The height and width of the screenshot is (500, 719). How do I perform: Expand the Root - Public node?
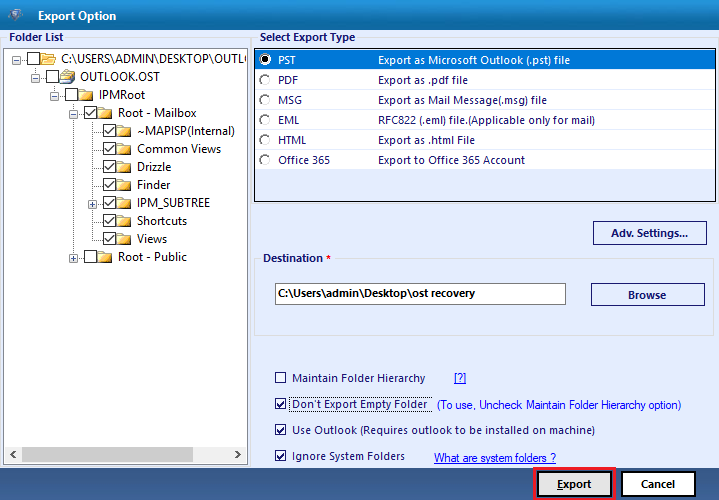73,257
